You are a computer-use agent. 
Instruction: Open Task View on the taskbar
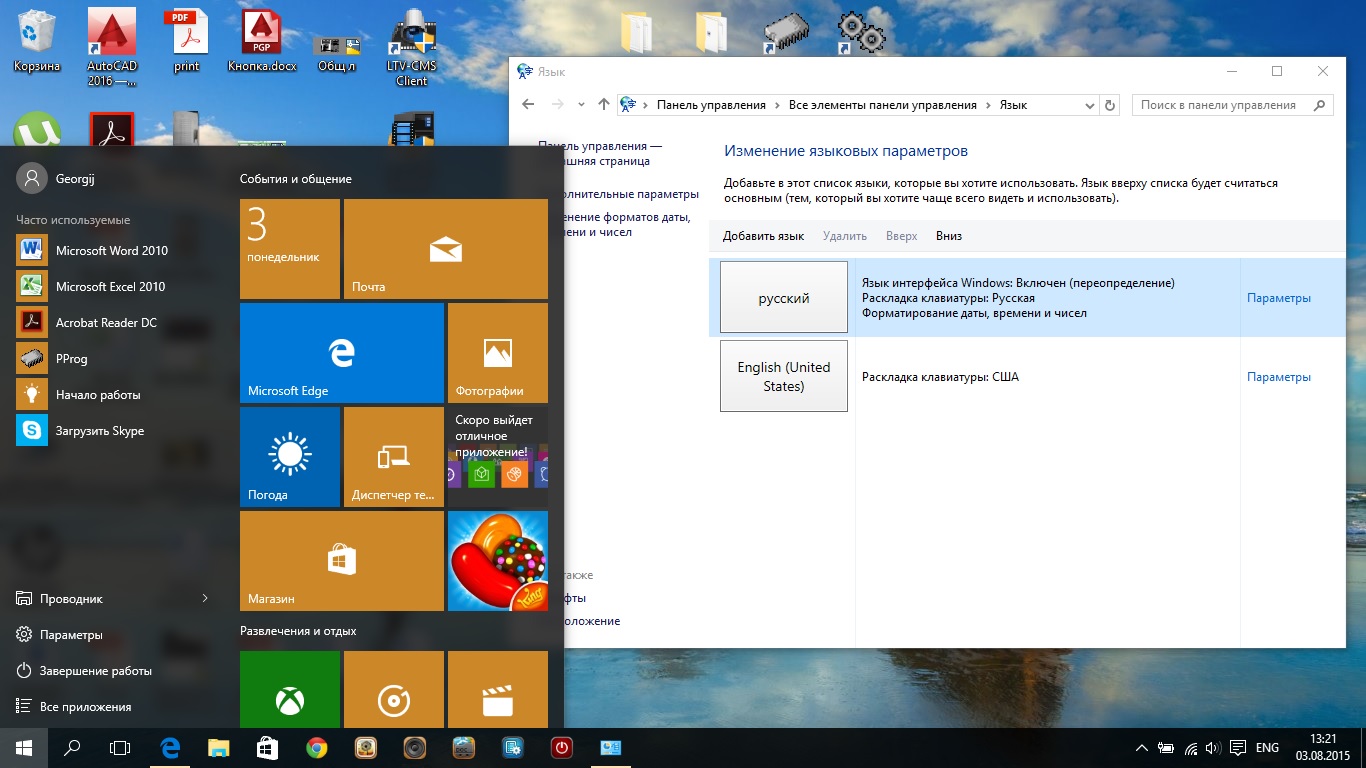click(120, 748)
